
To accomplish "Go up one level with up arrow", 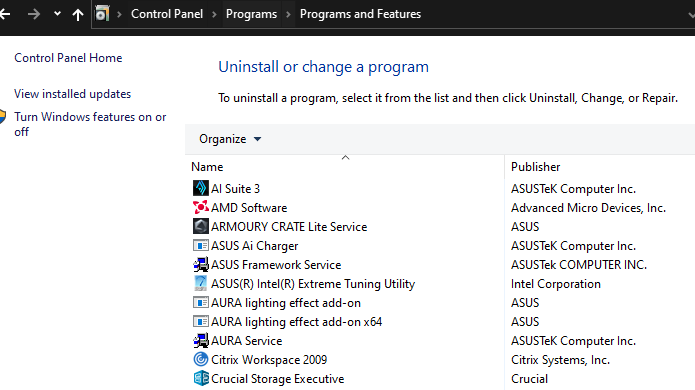I will click(x=78, y=15).
